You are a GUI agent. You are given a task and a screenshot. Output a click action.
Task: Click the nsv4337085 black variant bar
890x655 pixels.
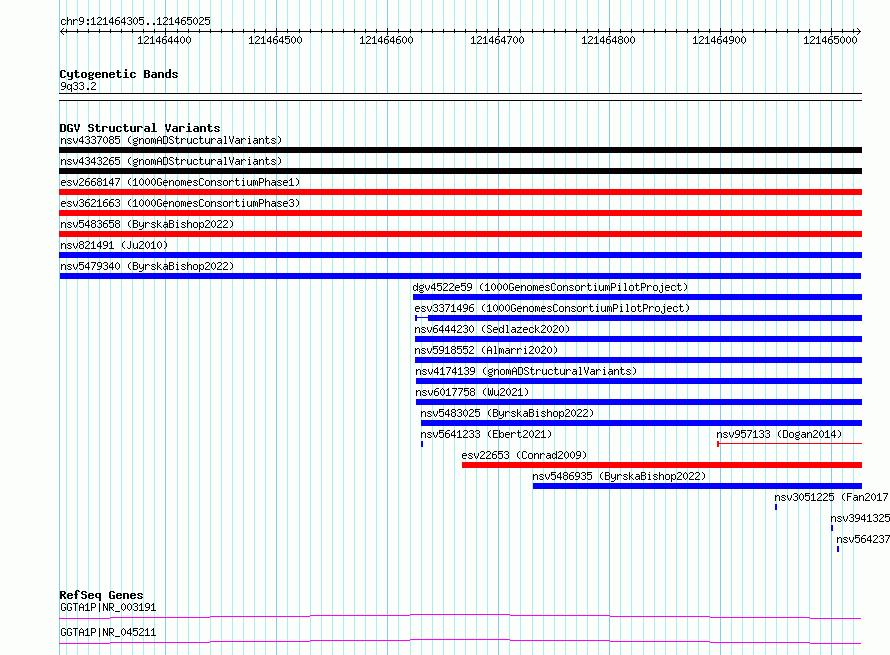pyautogui.click(x=460, y=150)
